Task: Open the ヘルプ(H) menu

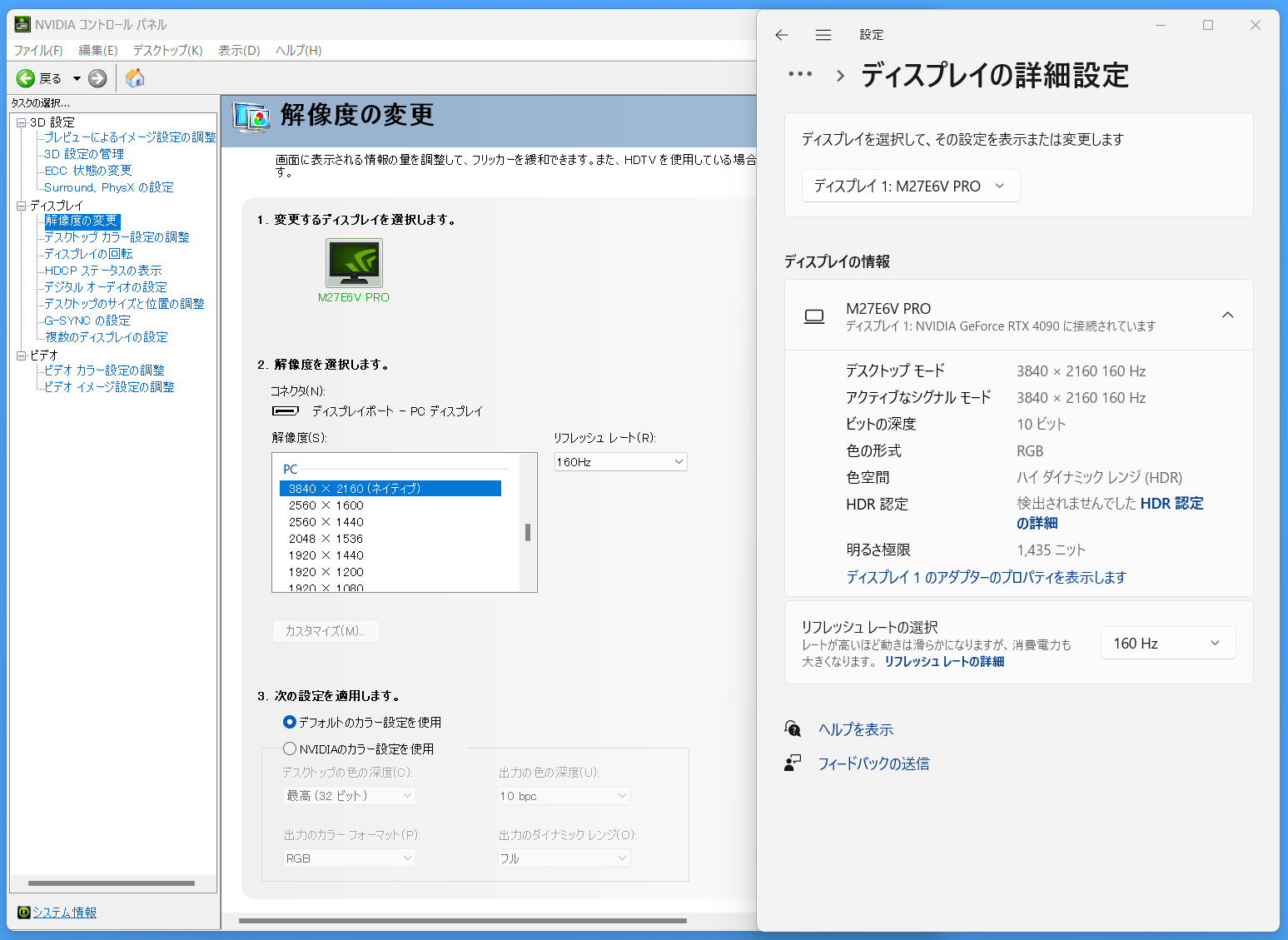Action: click(299, 51)
